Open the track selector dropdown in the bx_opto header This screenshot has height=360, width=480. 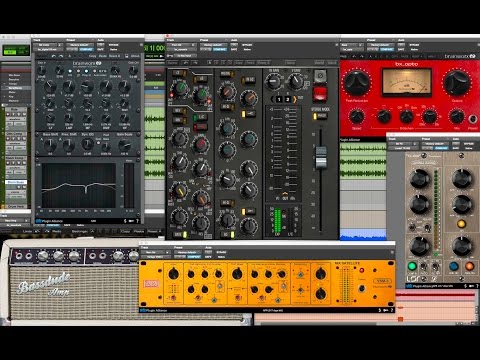coord(352,45)
